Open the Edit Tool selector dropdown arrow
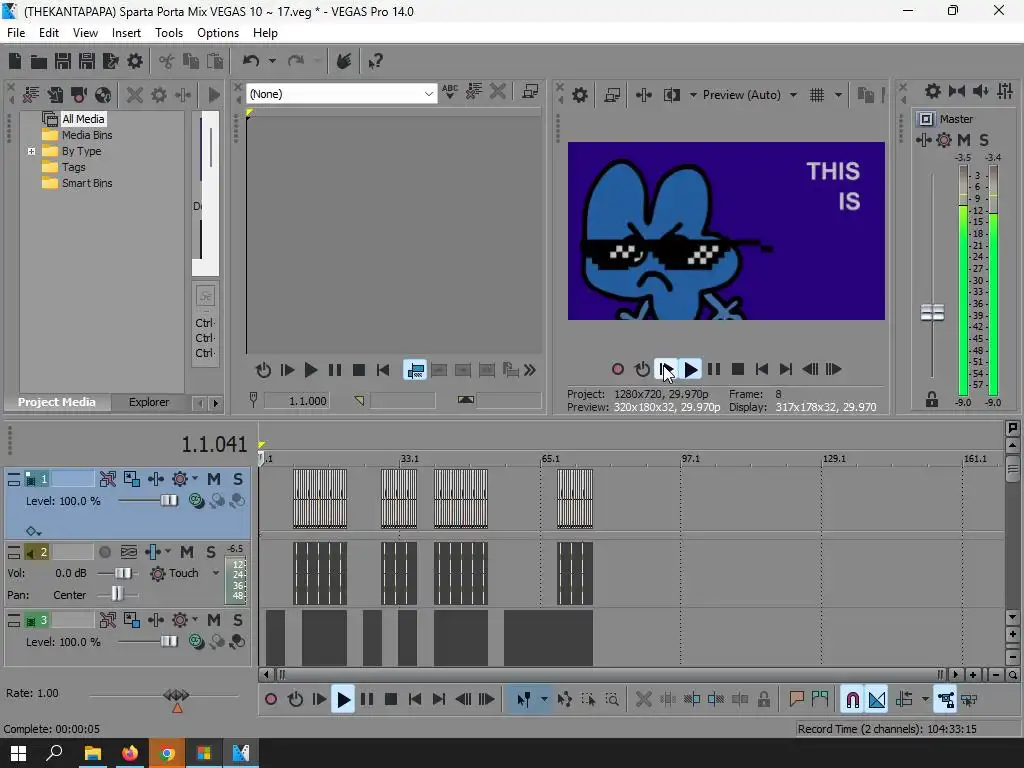Screen dimensions: 1024x768 click(544, 699)
